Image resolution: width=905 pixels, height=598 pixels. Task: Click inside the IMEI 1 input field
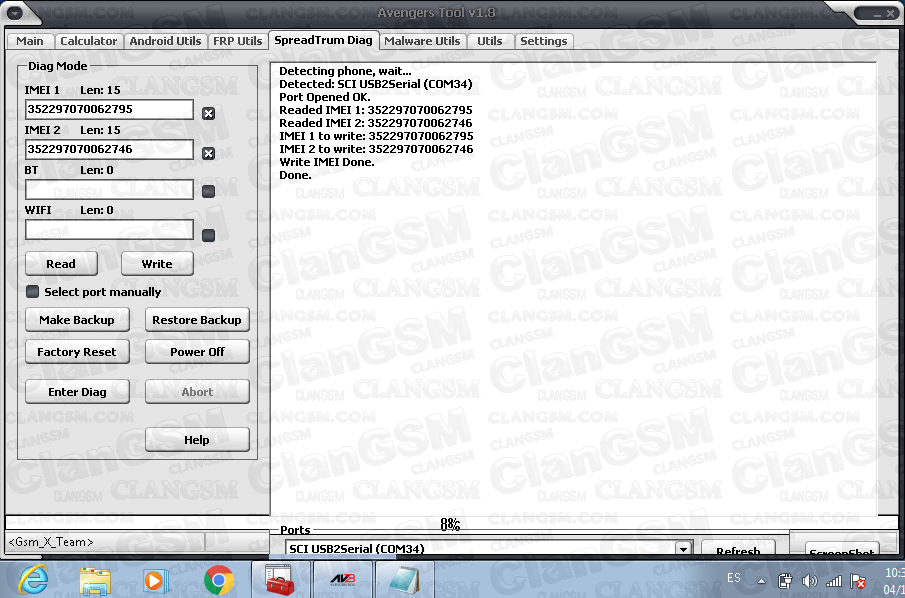[109, 110]
